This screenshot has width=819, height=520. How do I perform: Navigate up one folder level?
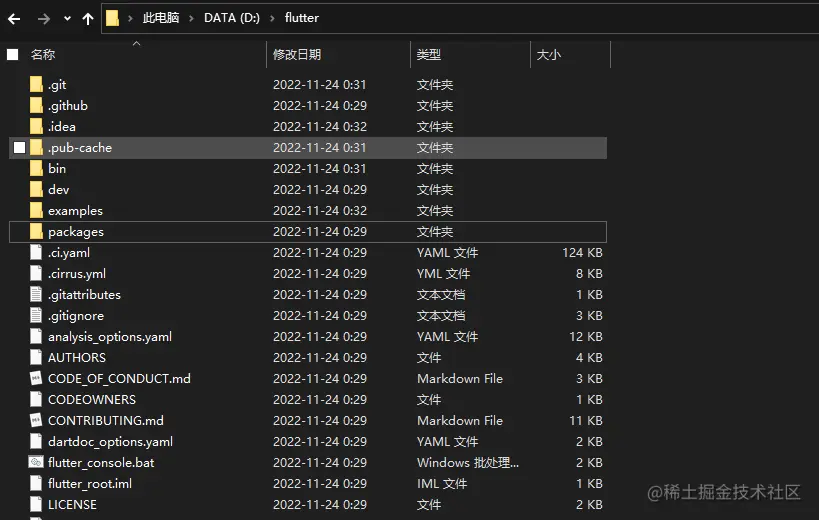click(88, 19)
